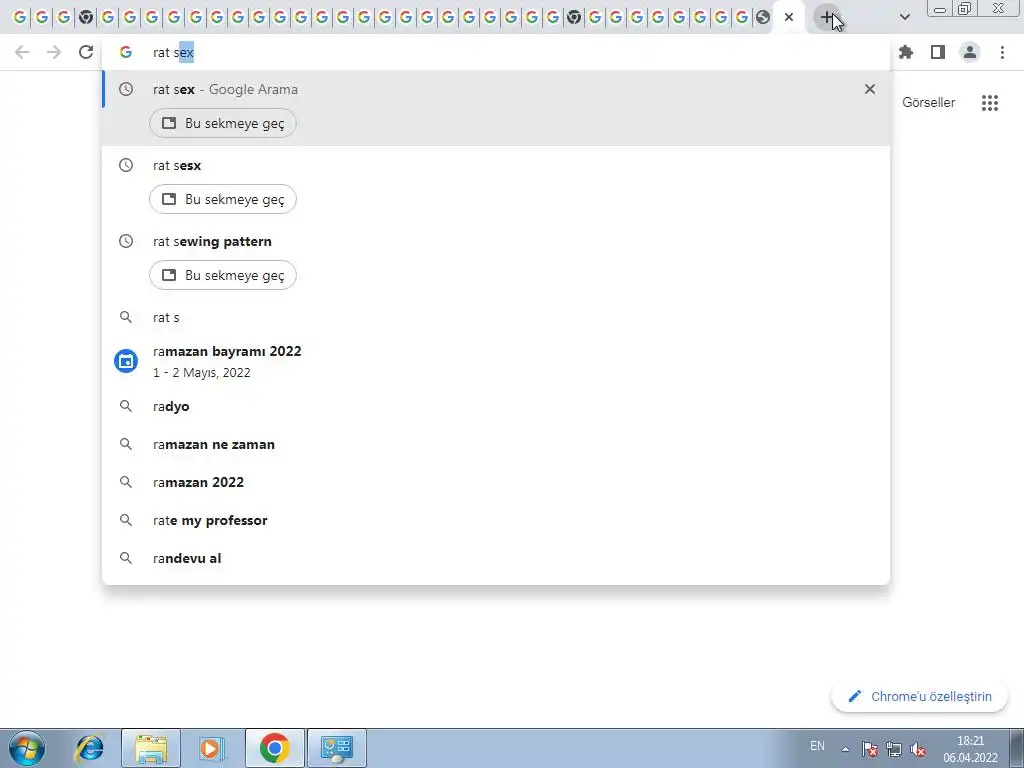Select 'randevu al' suggestion

[496, 558]
